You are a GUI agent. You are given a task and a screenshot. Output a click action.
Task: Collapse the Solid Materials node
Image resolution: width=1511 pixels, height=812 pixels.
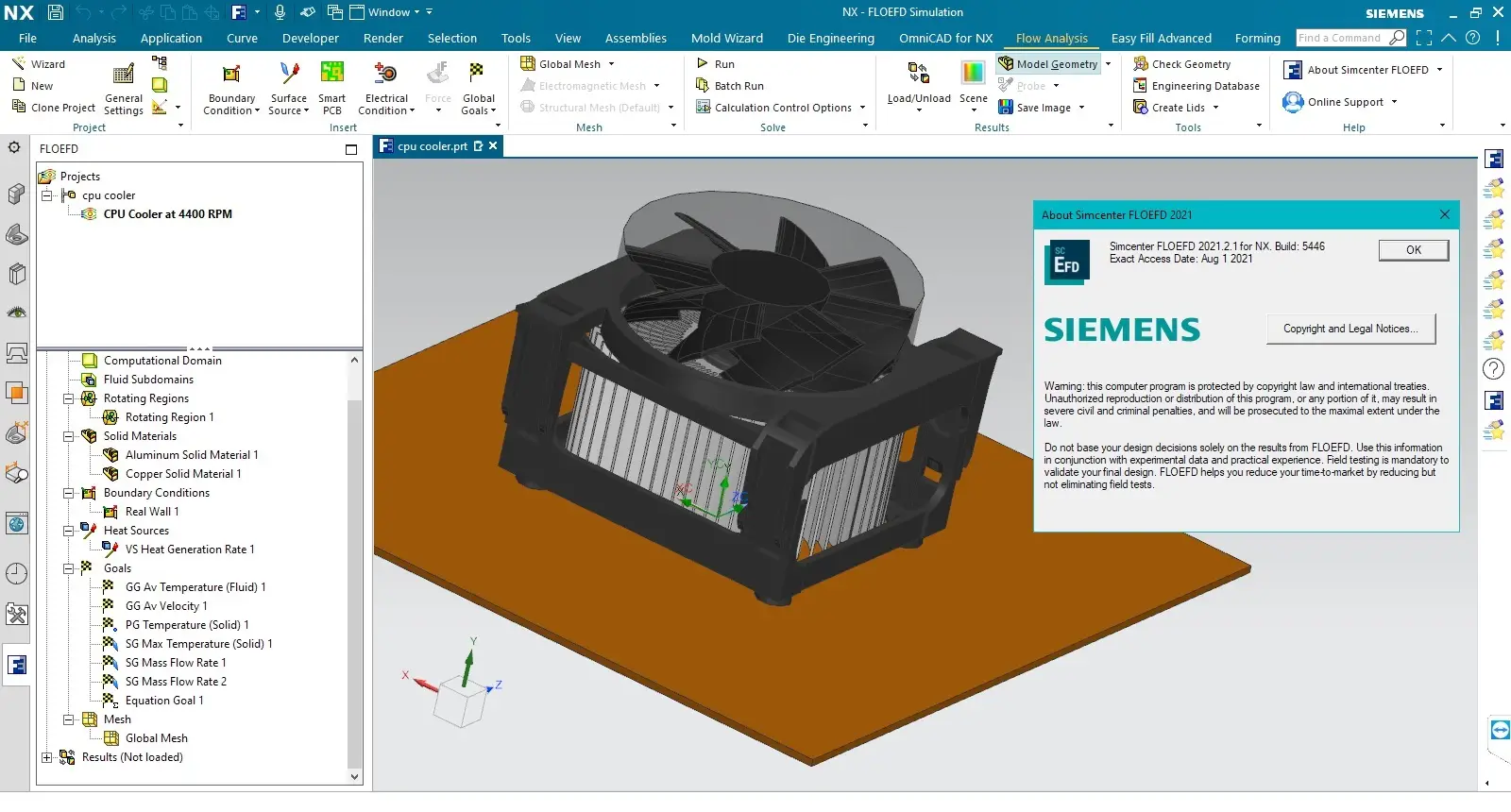68,436
